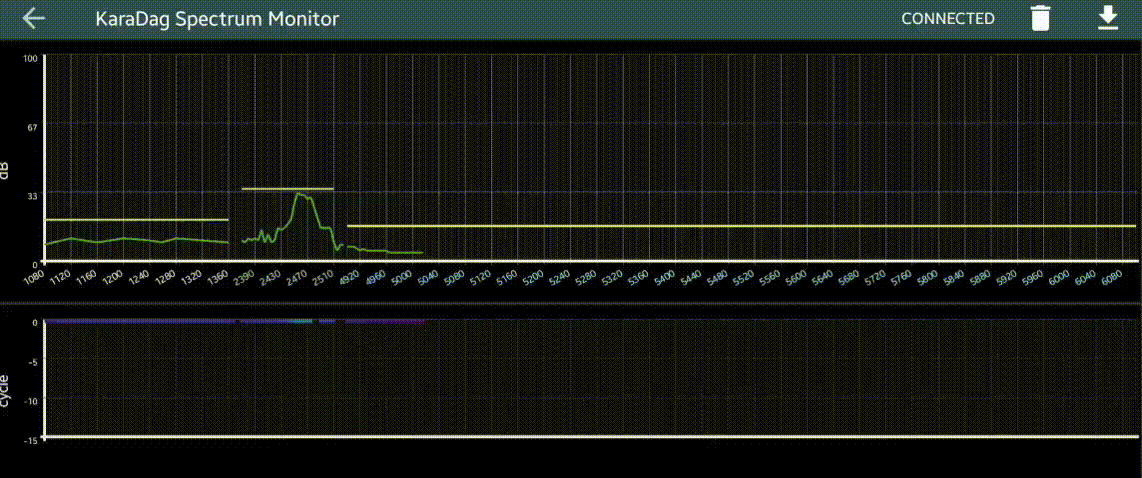This screenshot has width=1142, height=478.
Task: Click the 100 value on dB axis
Action: coord(30,58)
